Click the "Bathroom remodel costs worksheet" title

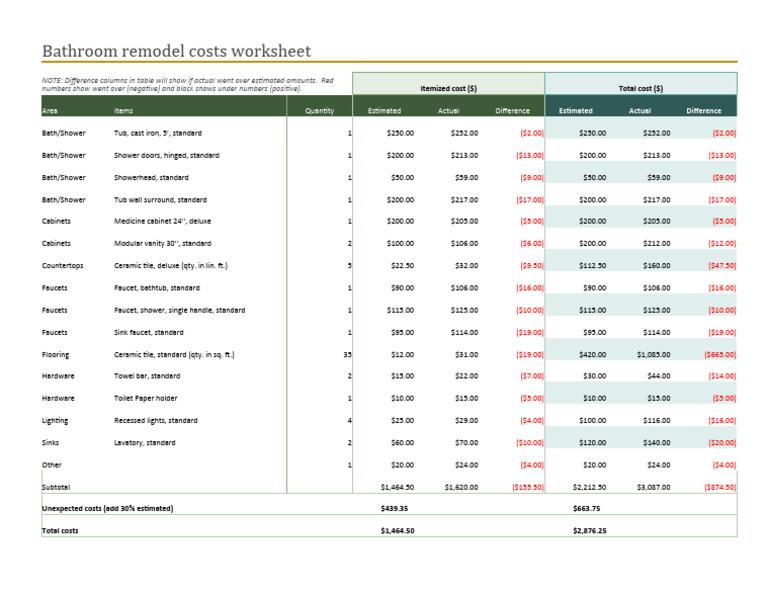(x=176, y=51)
